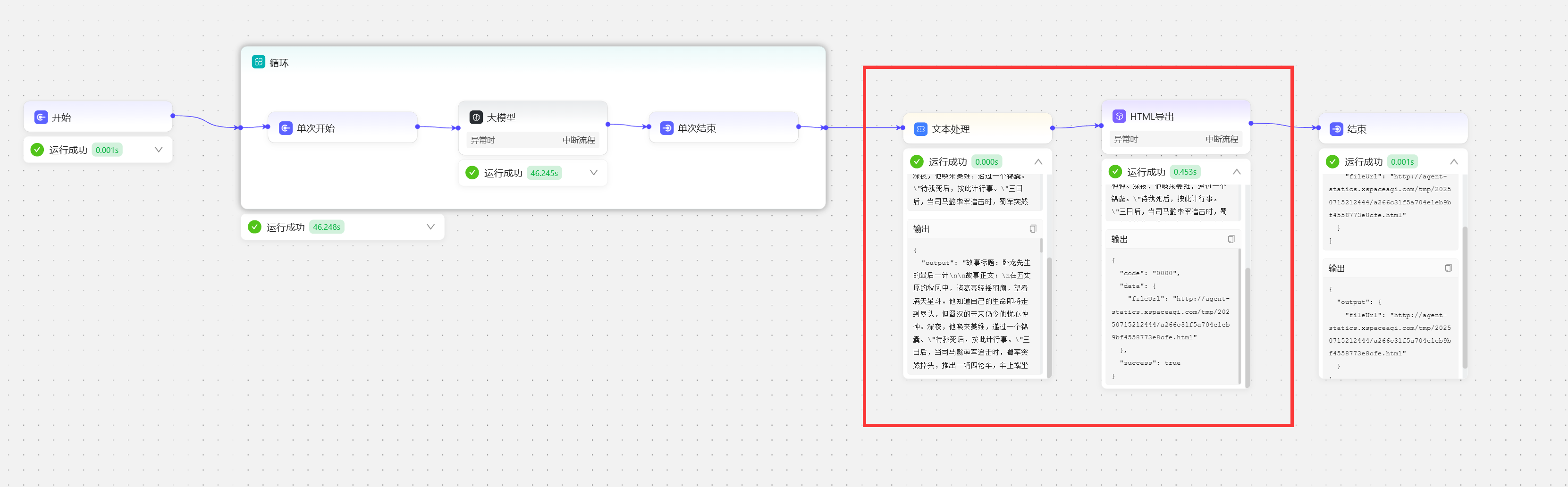This screenshot has width=1568, height=487.
Task: Expand the 开始 node run result
Action: pyautogui.click(x=158, y=150)
